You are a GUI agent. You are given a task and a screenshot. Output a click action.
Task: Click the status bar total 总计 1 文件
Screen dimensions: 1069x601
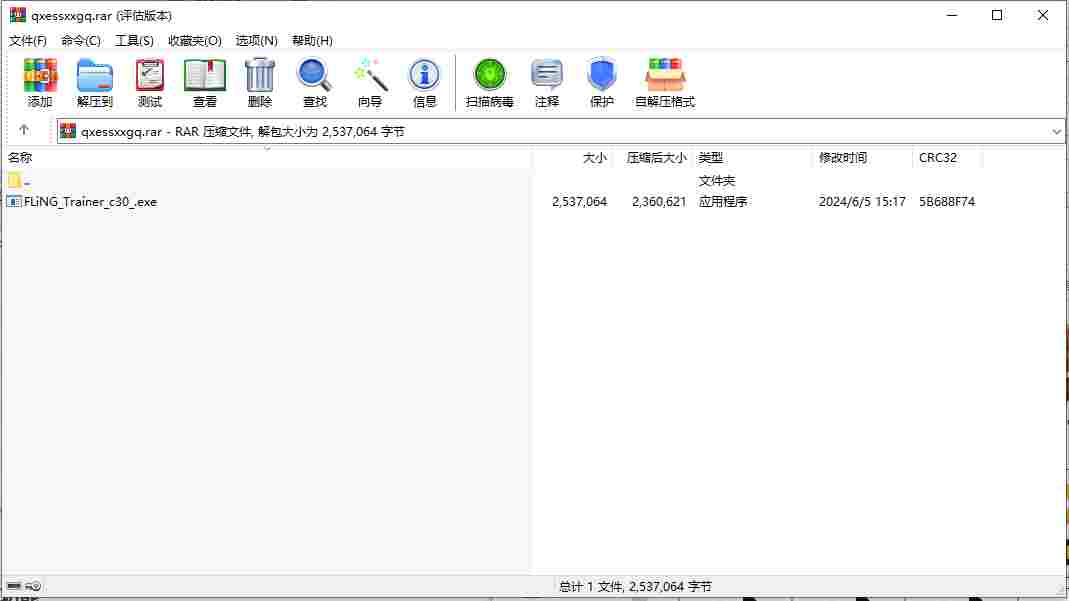click(635, 586)
